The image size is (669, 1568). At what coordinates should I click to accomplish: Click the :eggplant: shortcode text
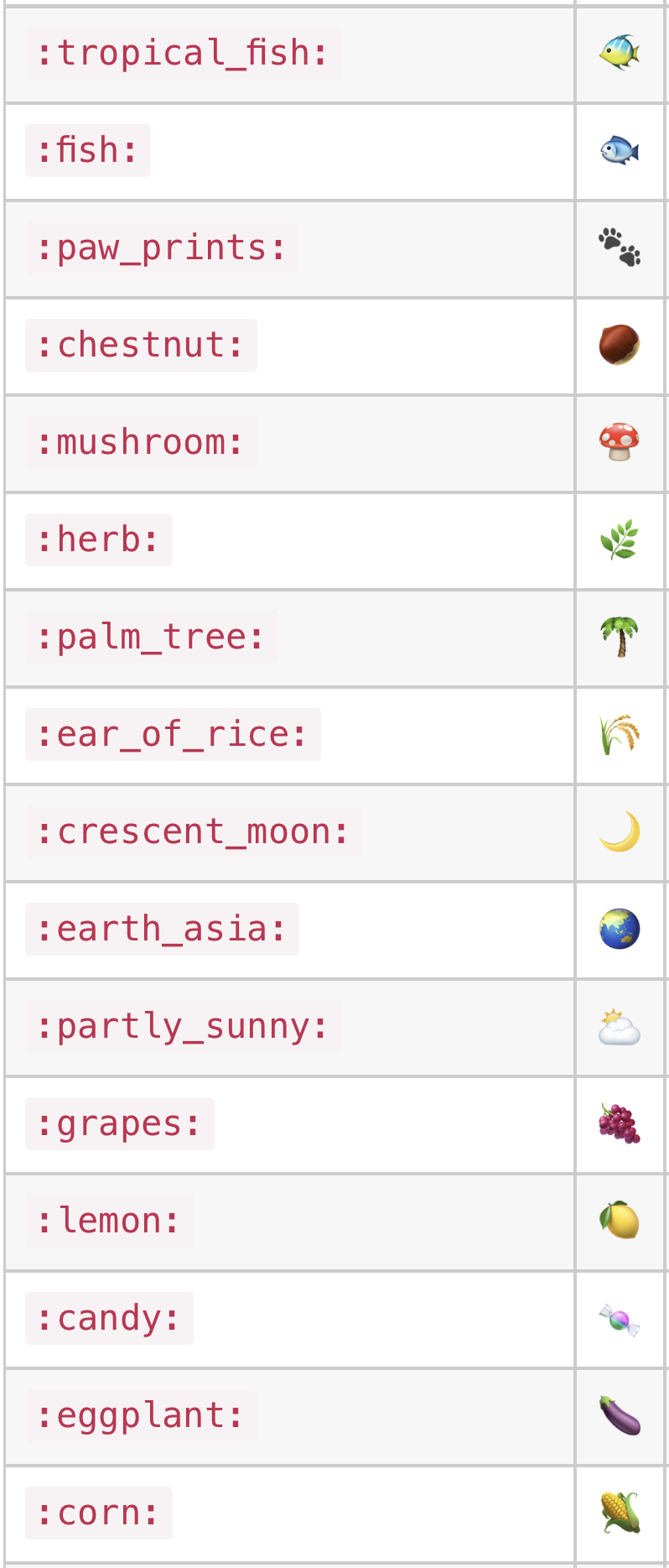click(x=141, y=1415)
